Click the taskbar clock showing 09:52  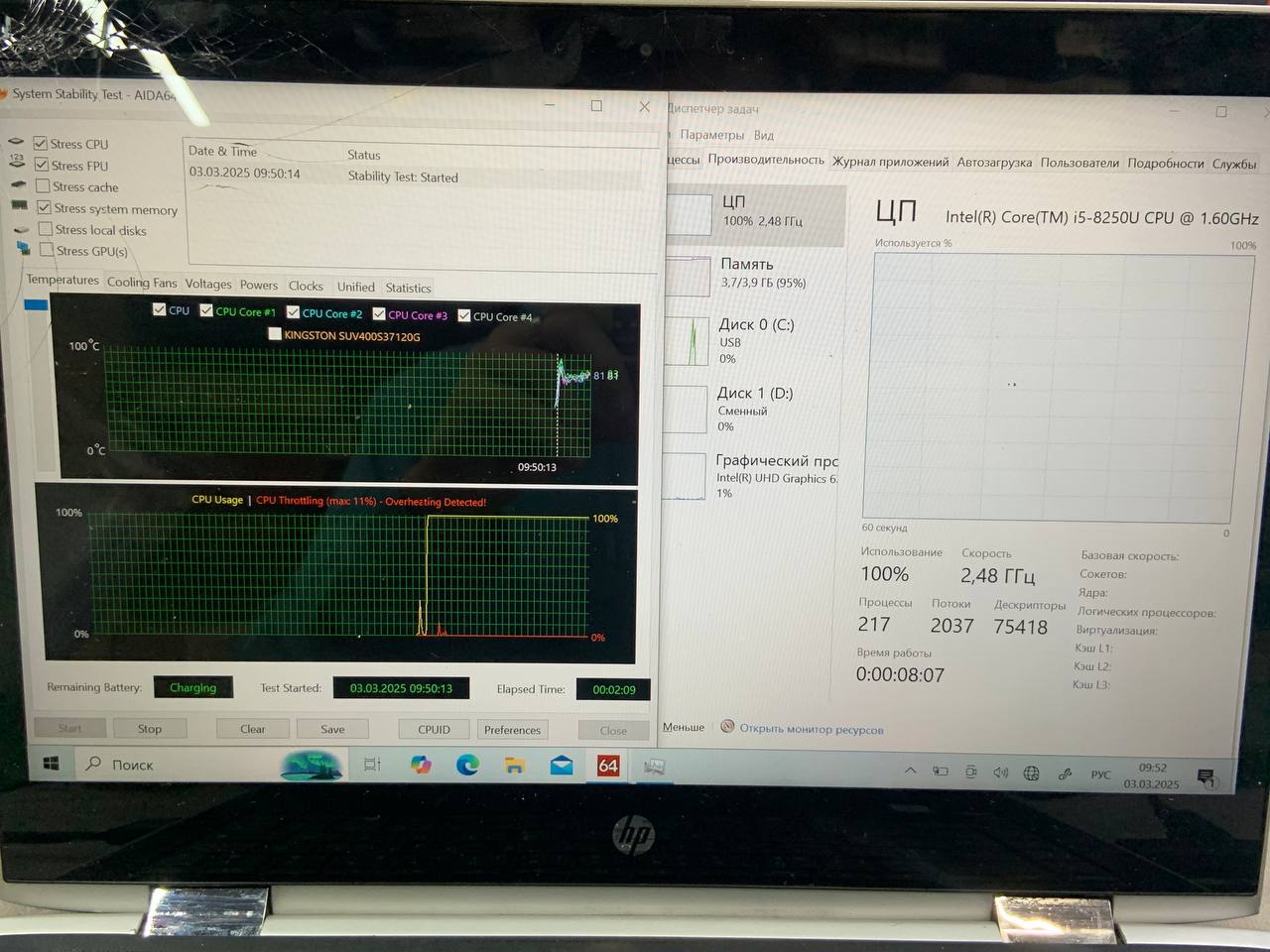pyautogui.click(x=1152, y=775)
